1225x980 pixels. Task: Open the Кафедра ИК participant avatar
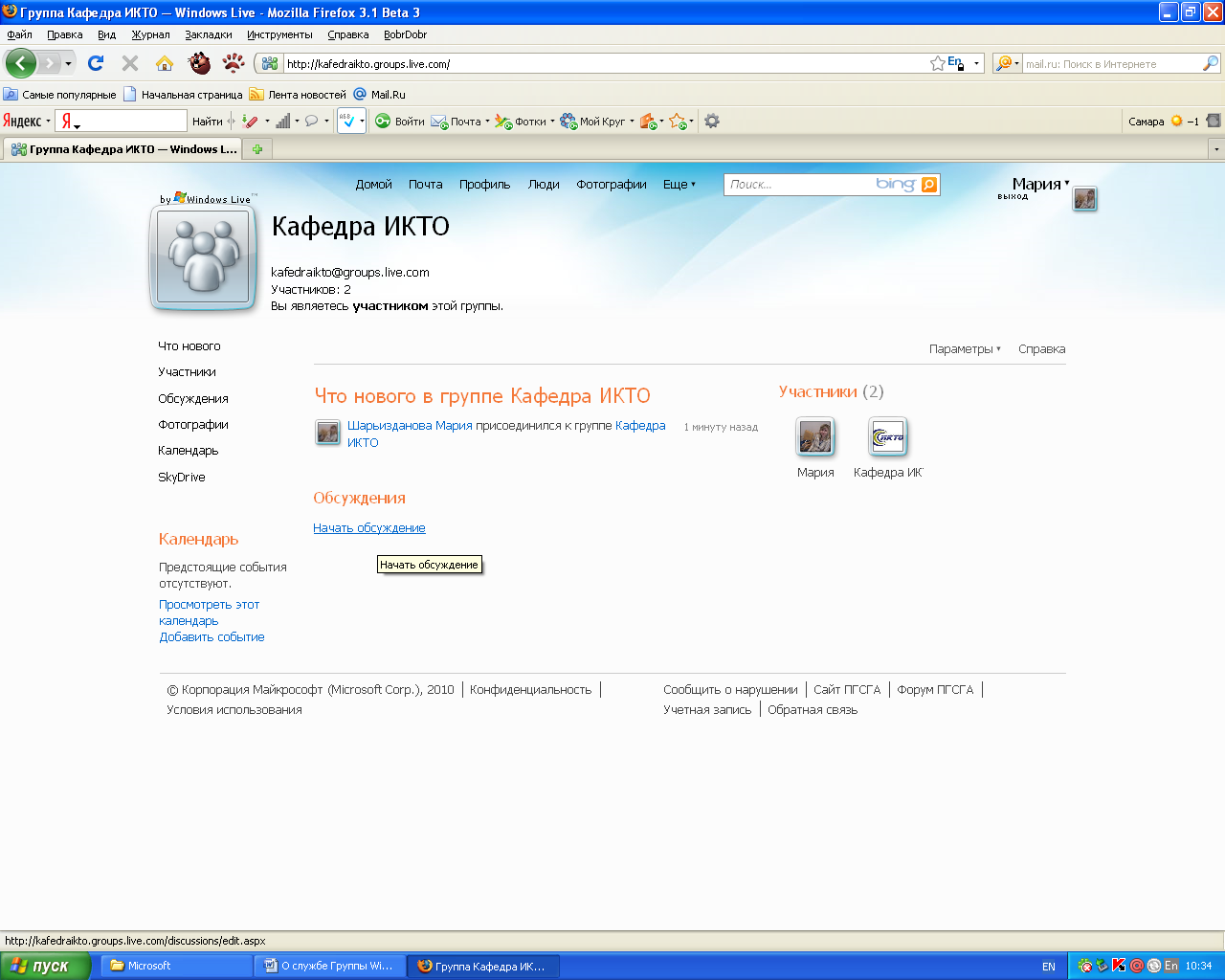coord(888,437)
